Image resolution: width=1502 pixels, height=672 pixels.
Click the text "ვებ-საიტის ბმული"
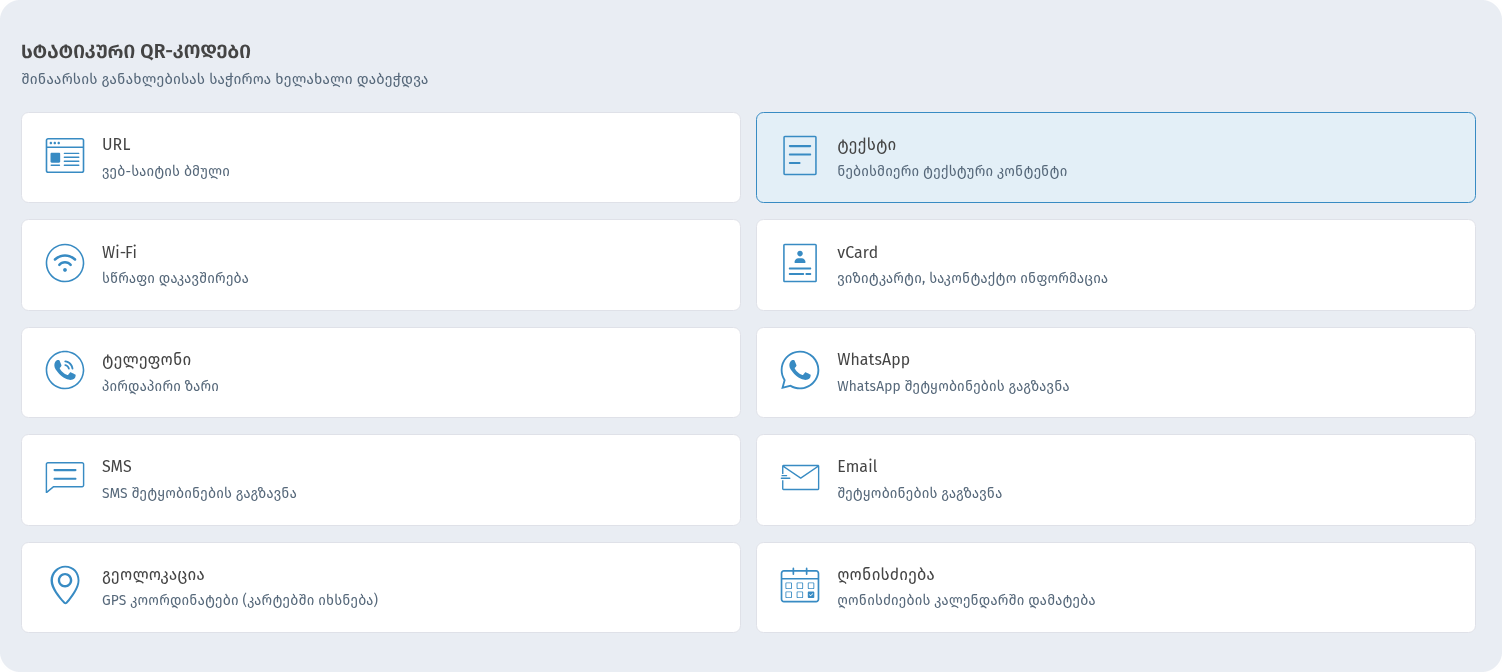166,171
